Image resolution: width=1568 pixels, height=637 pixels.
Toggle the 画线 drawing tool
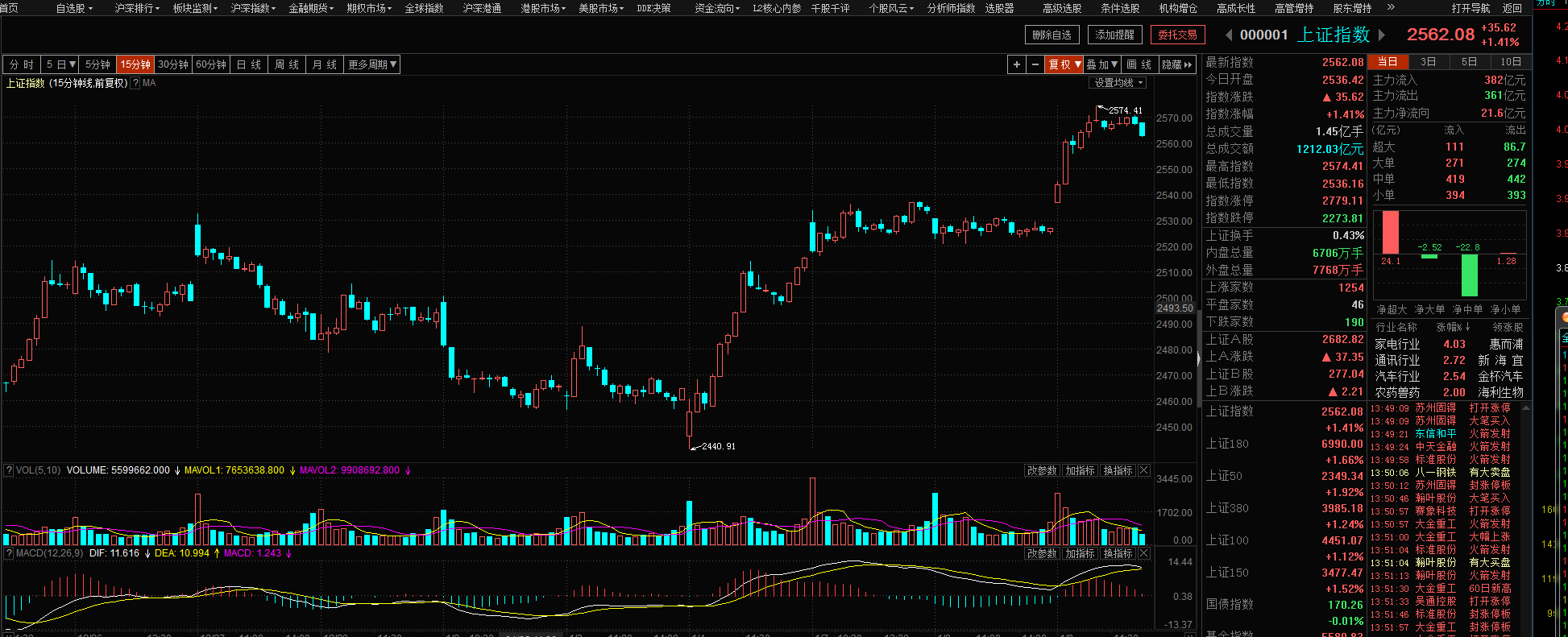[1139, 64]
